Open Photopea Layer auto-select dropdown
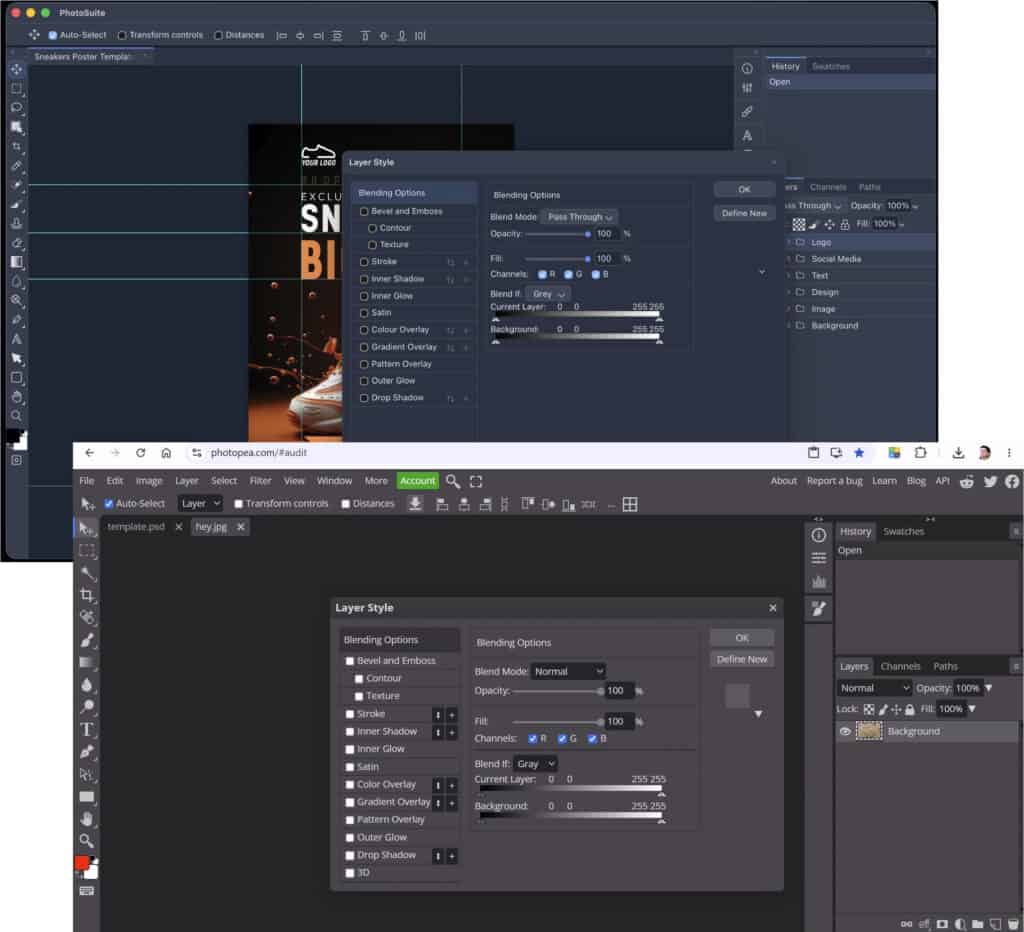Viewport: 1024px width, 932px height. pyautogui.click(x=200, y=504)
